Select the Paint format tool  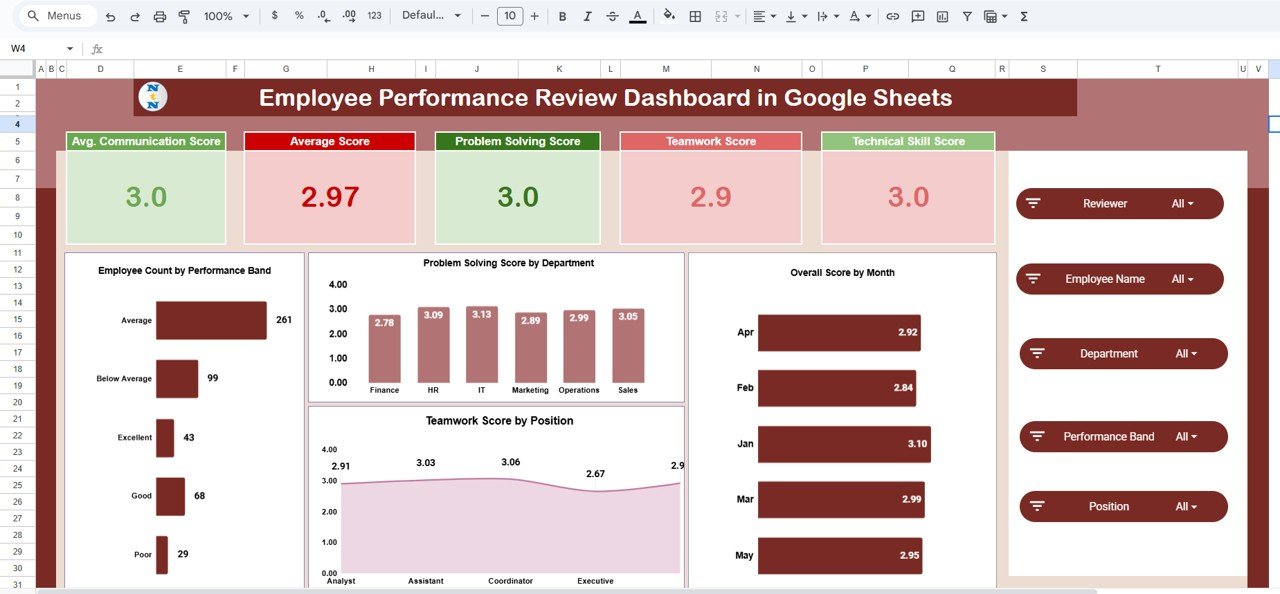(183, 16)
